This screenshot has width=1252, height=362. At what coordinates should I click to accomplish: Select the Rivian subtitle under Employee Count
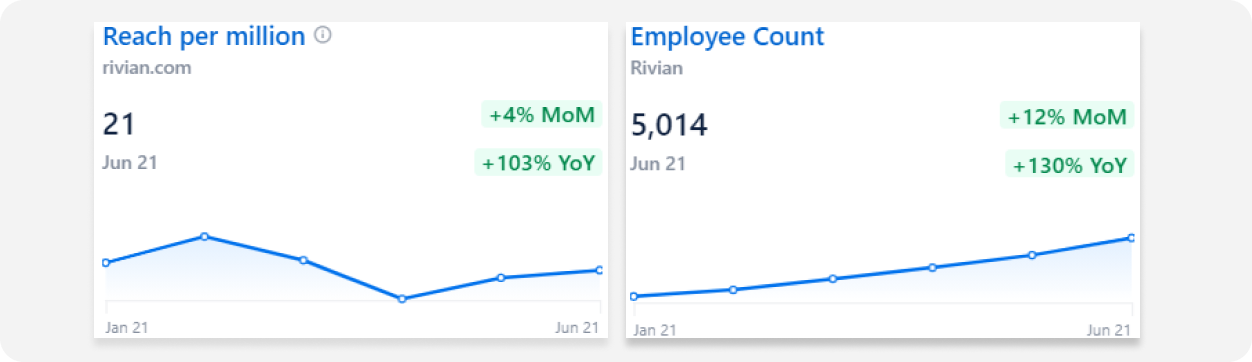(x=656, y=69)
